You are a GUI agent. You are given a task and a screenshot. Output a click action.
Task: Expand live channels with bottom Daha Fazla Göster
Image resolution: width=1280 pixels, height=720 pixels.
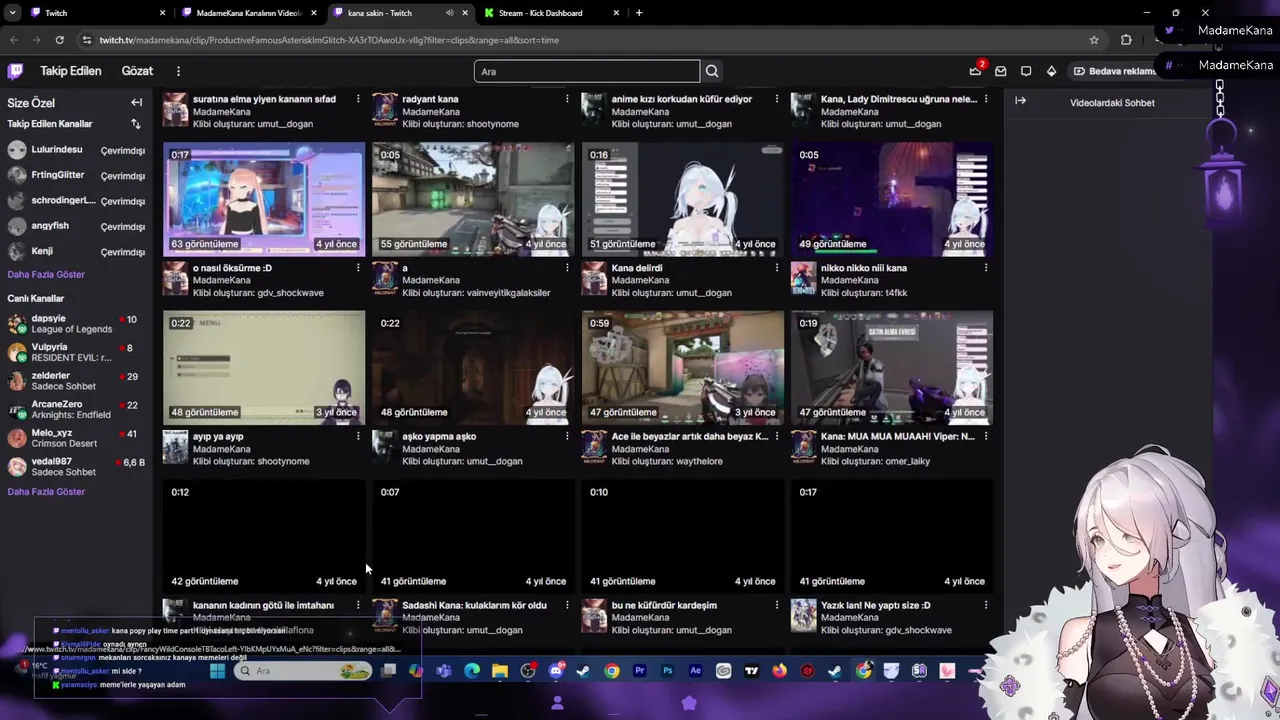tap(46, 491)
